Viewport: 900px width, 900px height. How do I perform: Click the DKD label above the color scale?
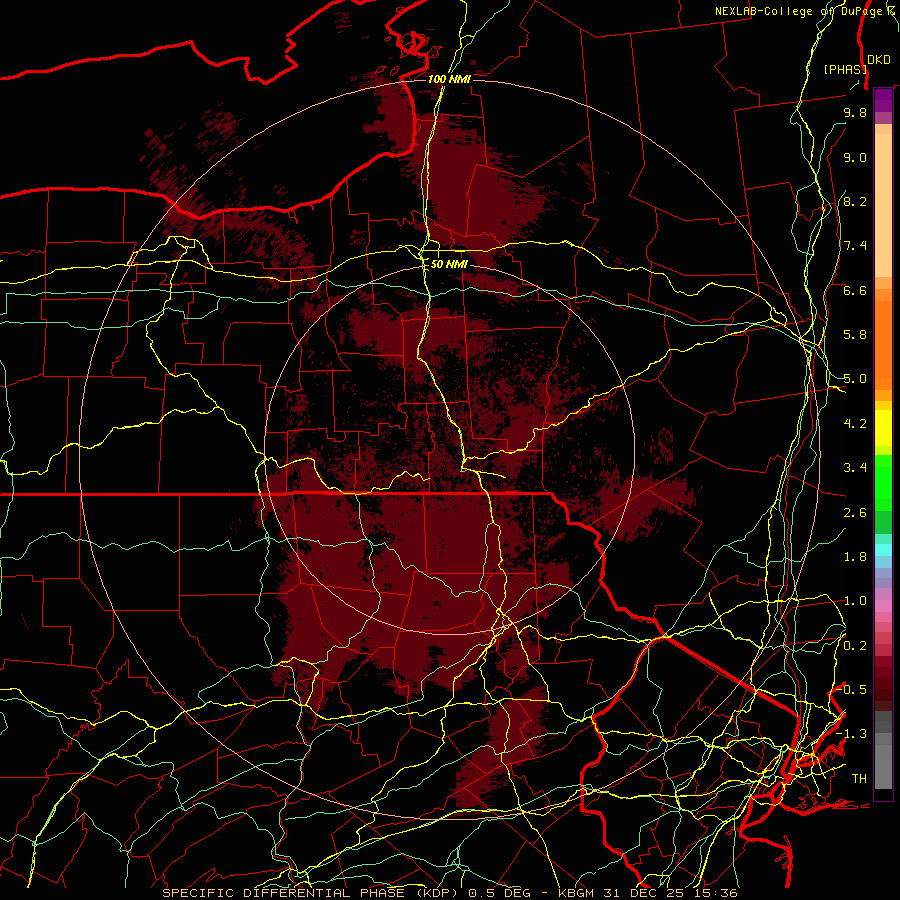click(878, 60)
